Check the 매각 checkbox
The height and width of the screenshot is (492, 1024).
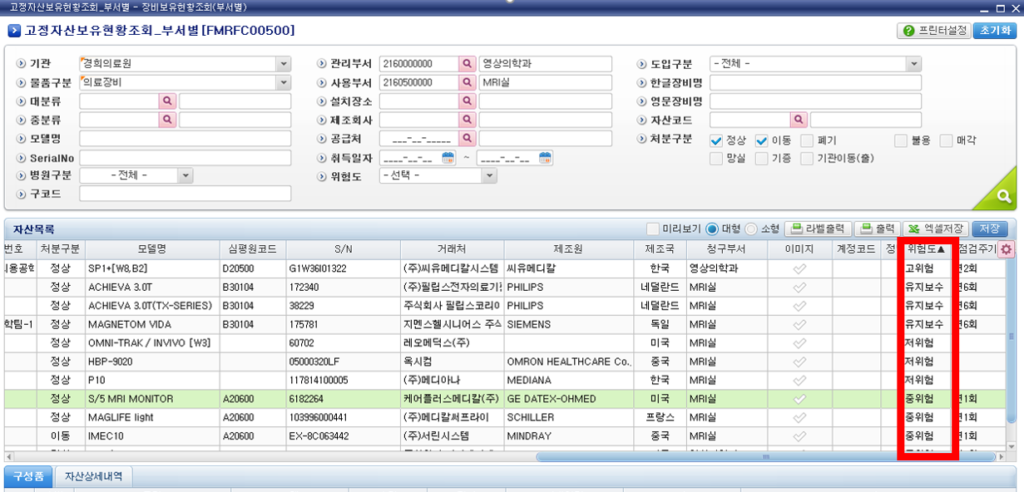point(947,140)
